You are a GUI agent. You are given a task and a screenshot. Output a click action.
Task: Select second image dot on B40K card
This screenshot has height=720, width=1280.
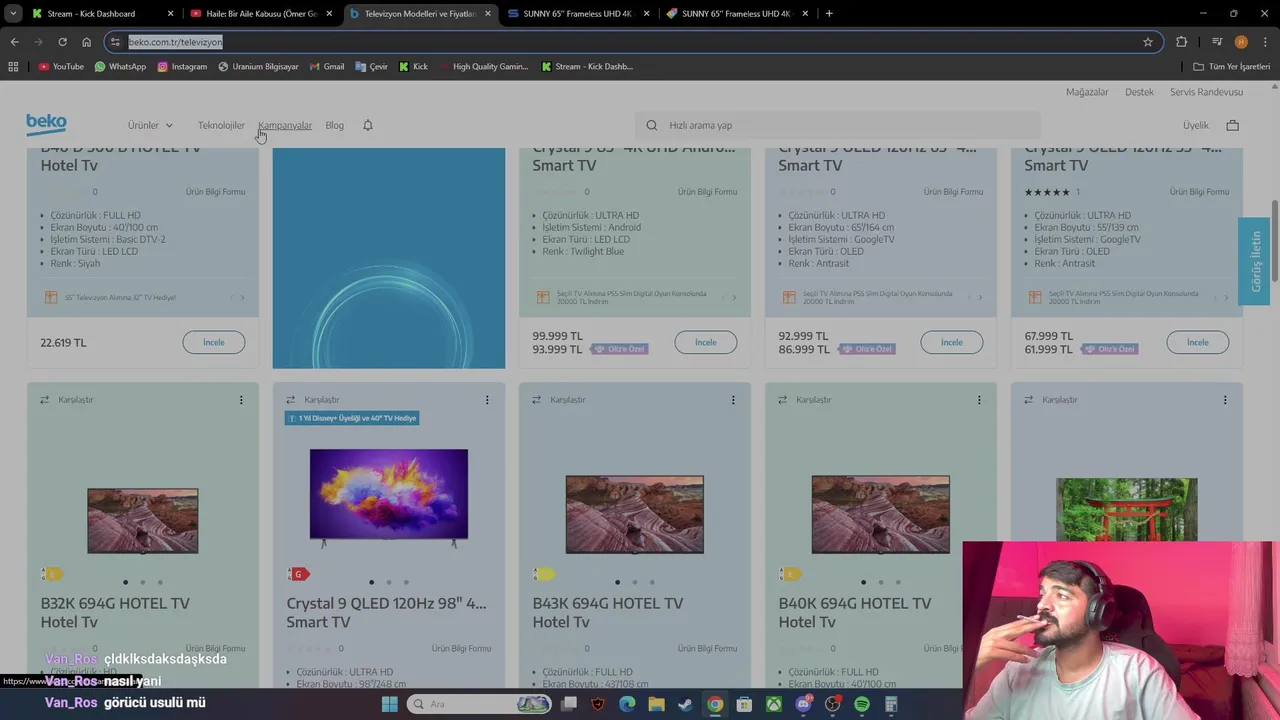(880, 582)
